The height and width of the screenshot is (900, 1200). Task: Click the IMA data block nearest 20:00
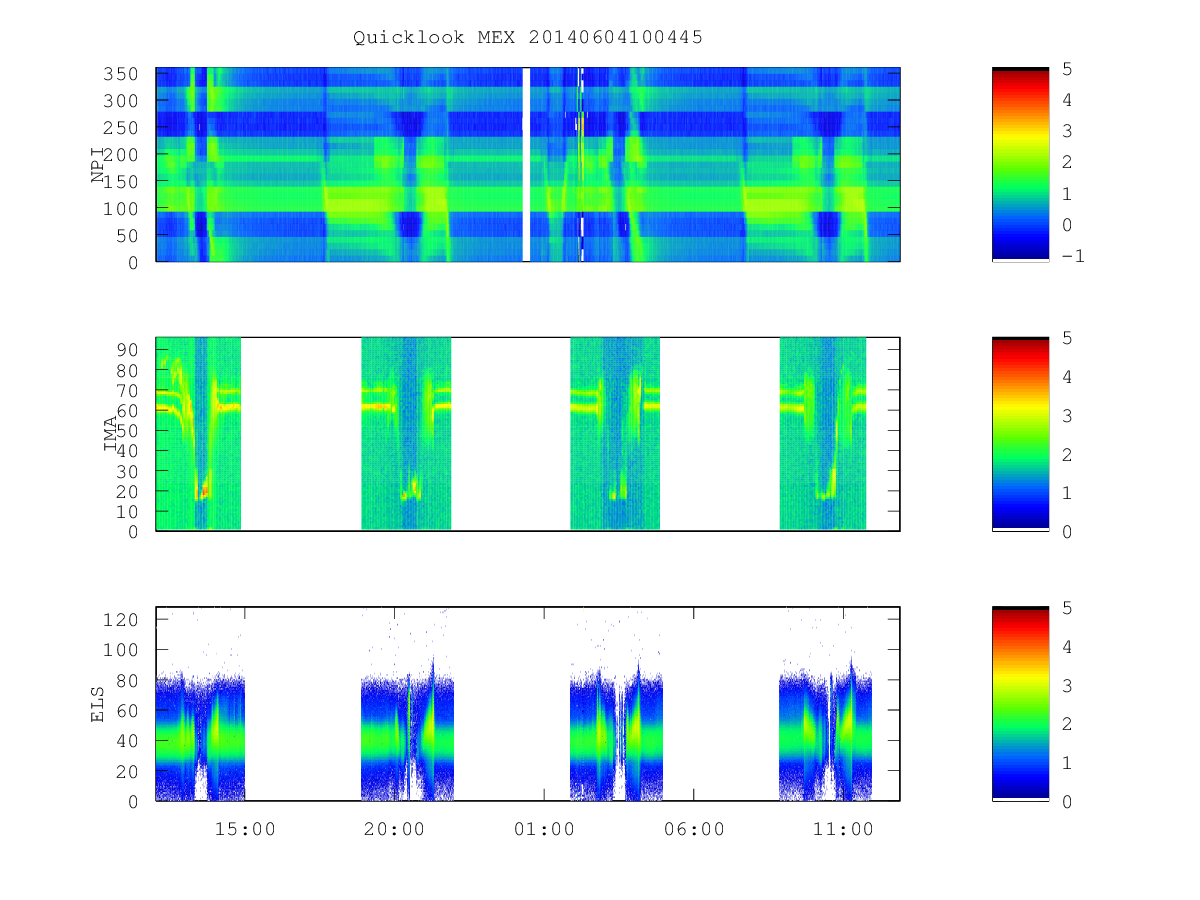406,434
